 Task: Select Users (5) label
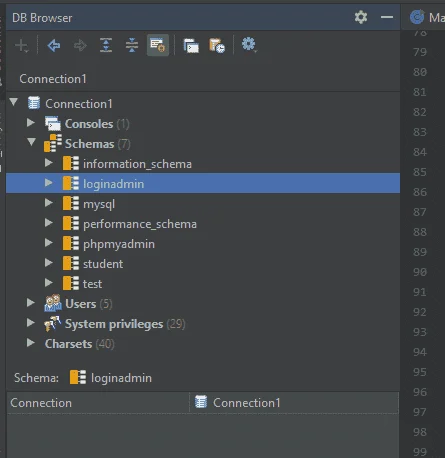(89, 304)
